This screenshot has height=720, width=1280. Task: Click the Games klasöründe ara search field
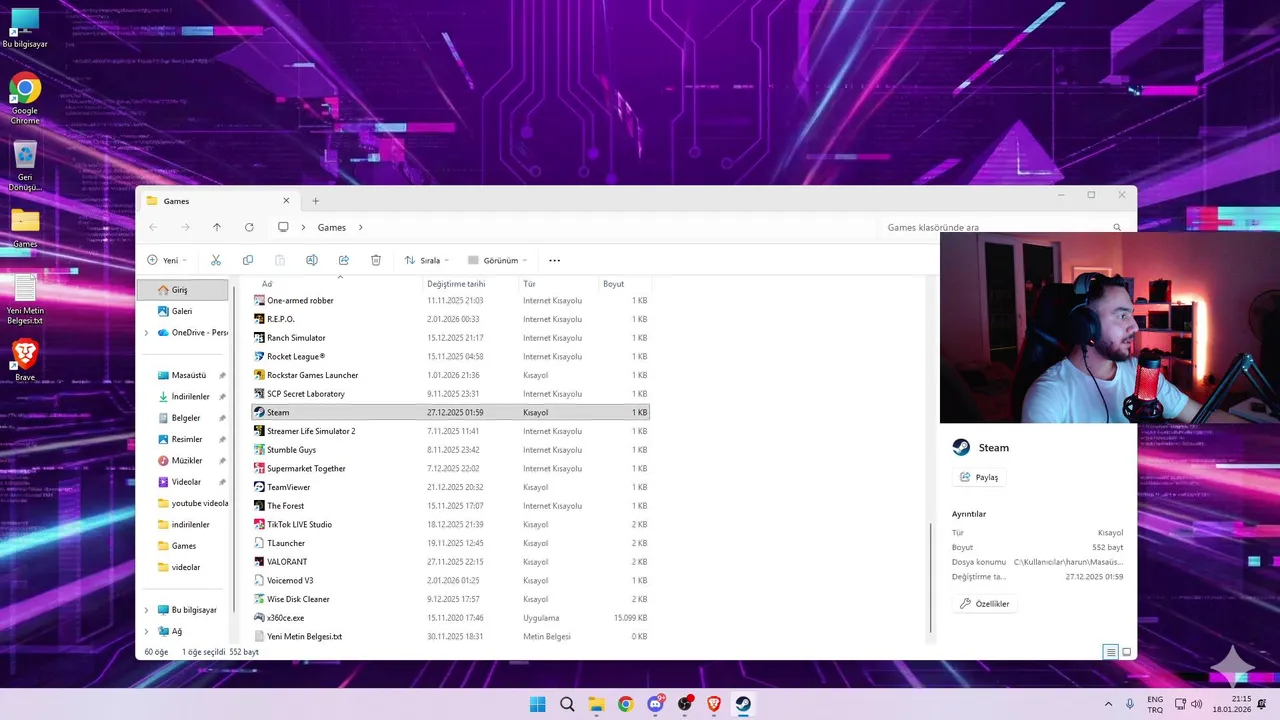pos(1002,227)
